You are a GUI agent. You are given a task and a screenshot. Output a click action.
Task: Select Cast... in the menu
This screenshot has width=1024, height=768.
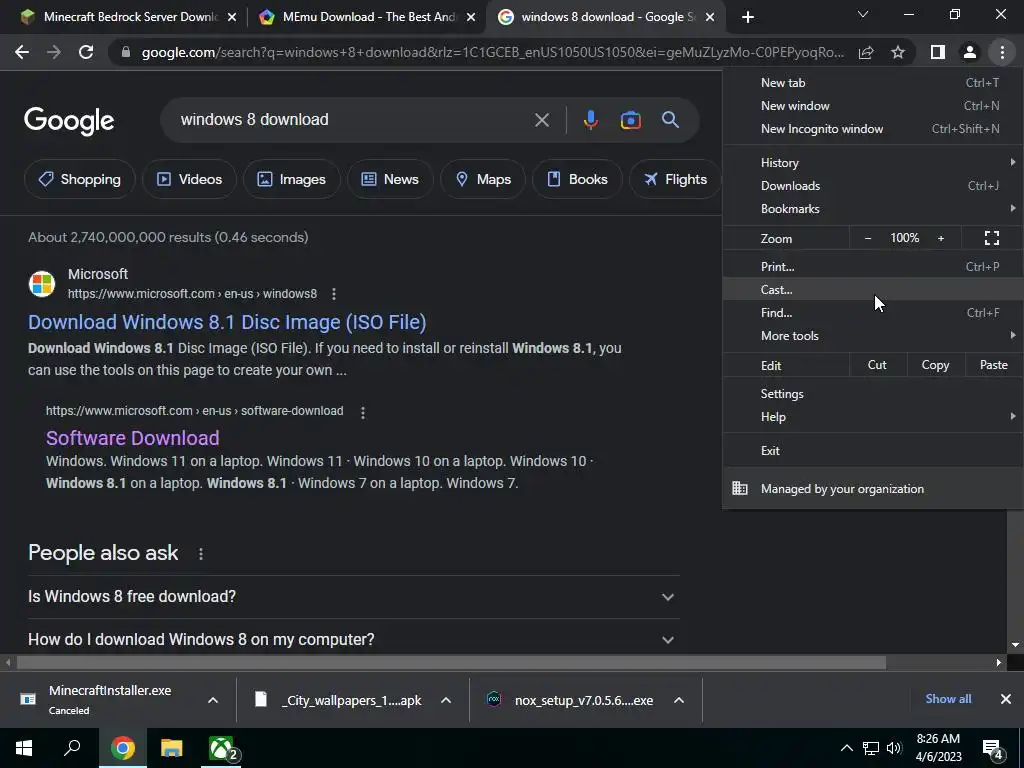(873, 289)
